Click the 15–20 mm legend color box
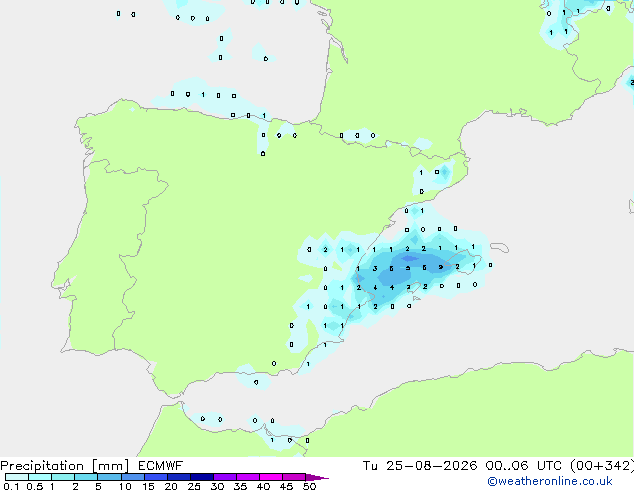Viewport: 634px width, 490px height. coord(155,477)
